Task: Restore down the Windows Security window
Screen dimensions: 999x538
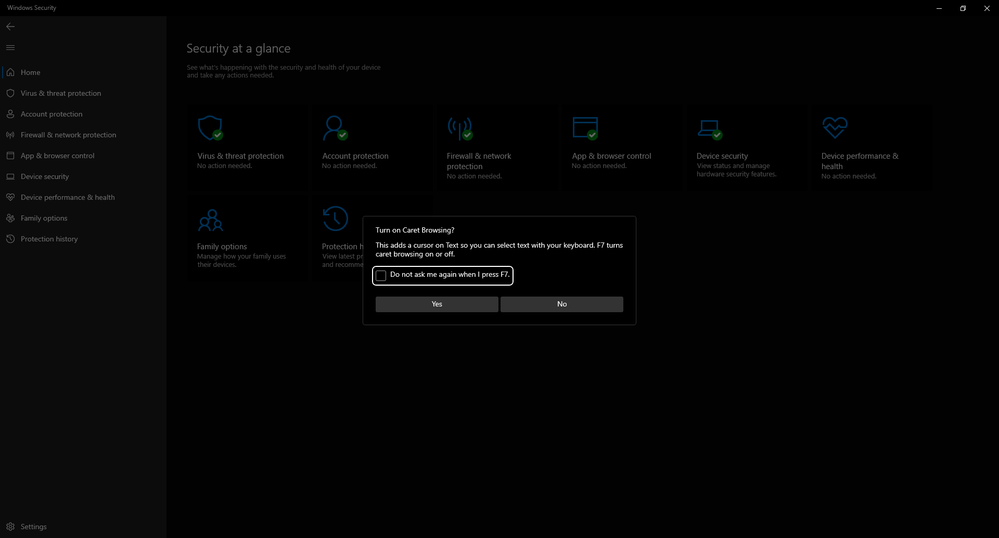Action: (963, 8)
